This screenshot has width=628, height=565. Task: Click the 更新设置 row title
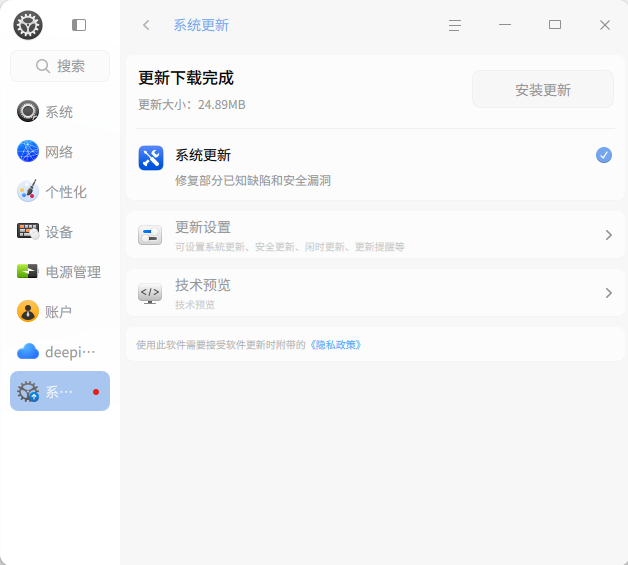pyautogui.click(x=203, y=227)
